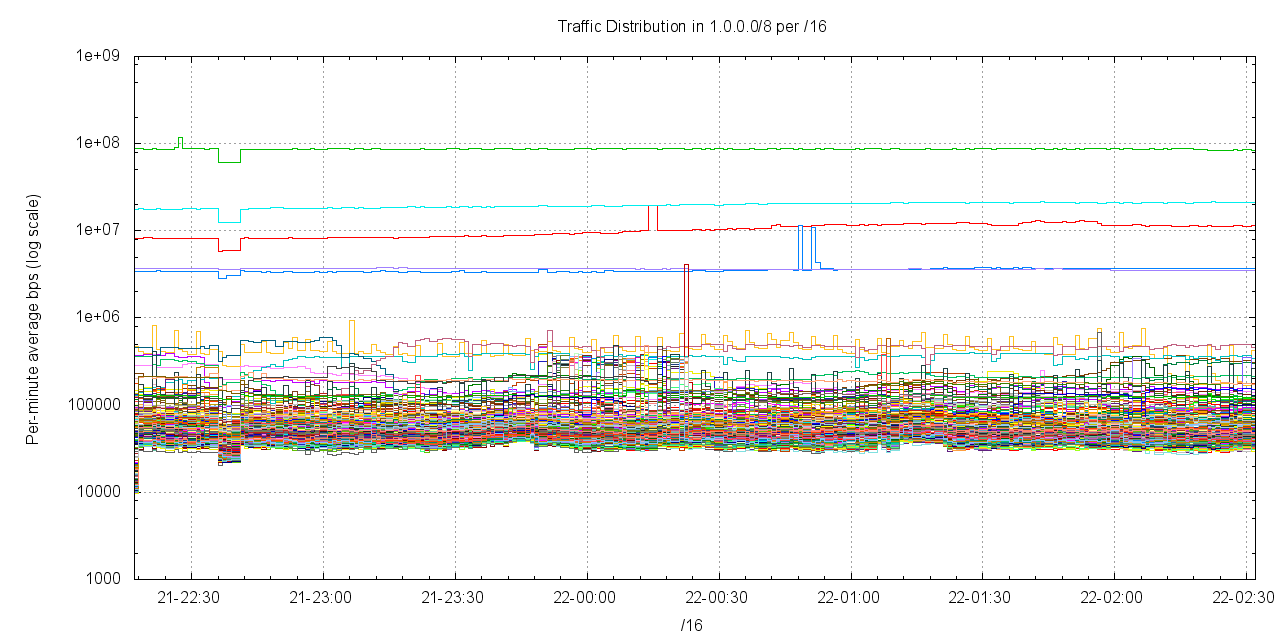Select the 1e+07 y-axis tick label

pos(98,230)
